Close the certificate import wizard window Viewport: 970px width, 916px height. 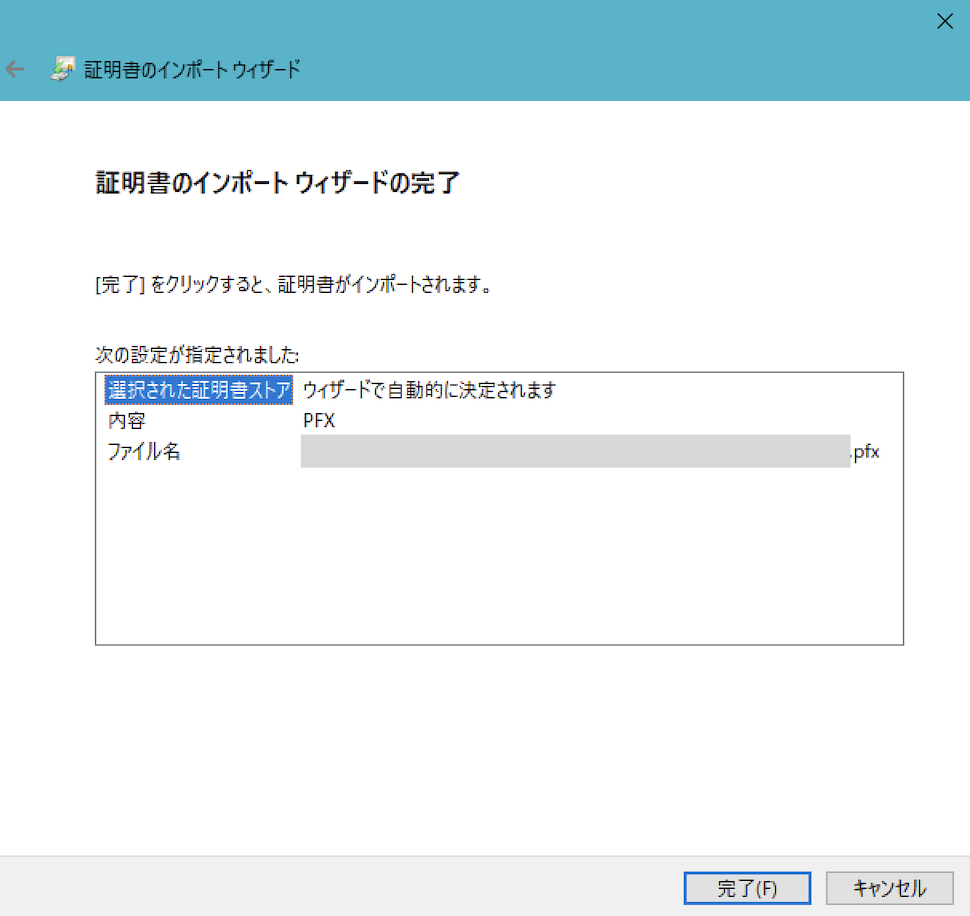944,22
